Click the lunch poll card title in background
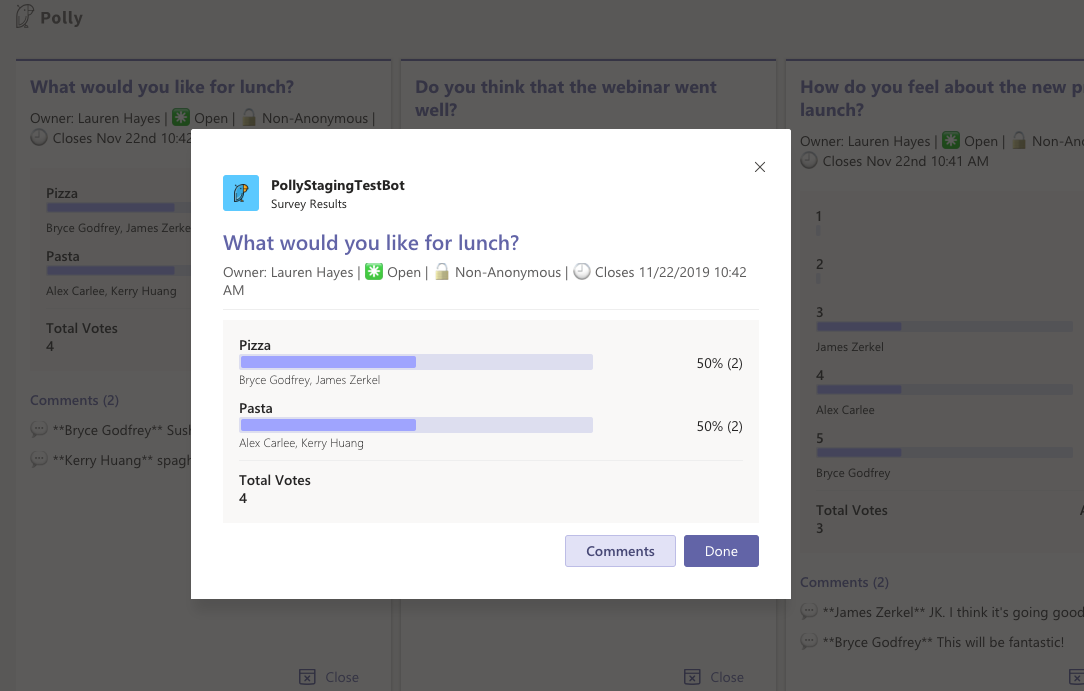The height and width of the screenshot is (691, 1084). pos(162,87)
